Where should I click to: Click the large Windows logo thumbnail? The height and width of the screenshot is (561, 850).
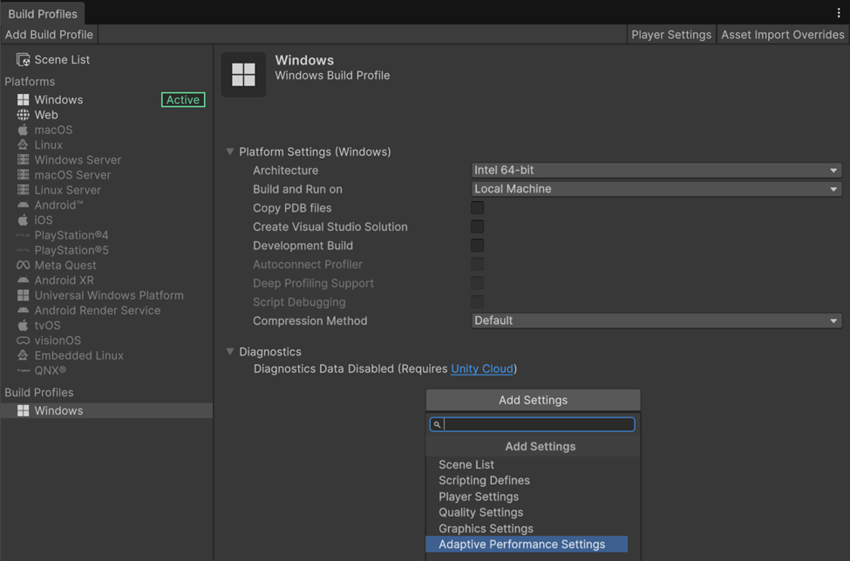[243, 75]
